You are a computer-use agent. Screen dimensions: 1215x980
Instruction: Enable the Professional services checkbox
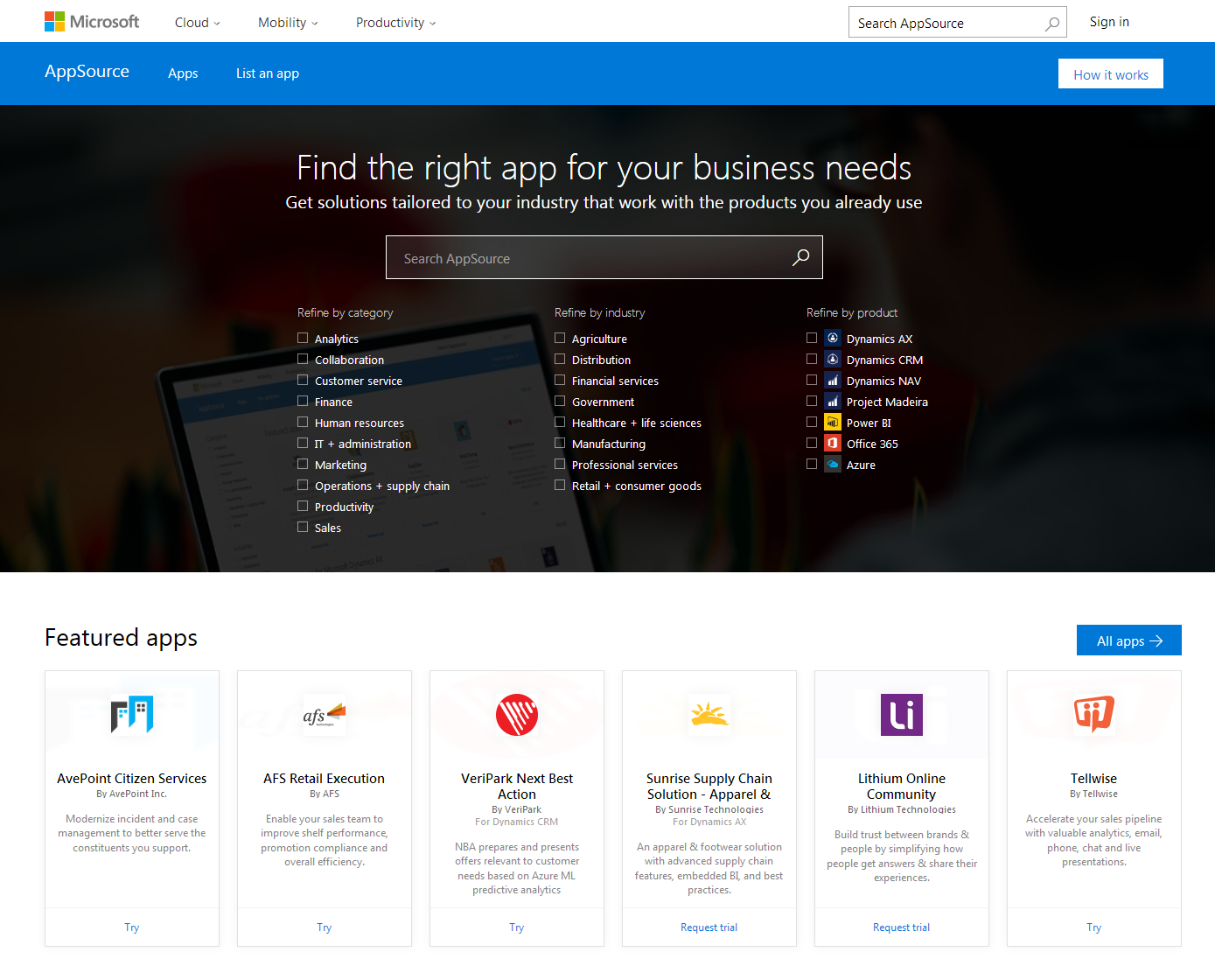click(560, 464)
